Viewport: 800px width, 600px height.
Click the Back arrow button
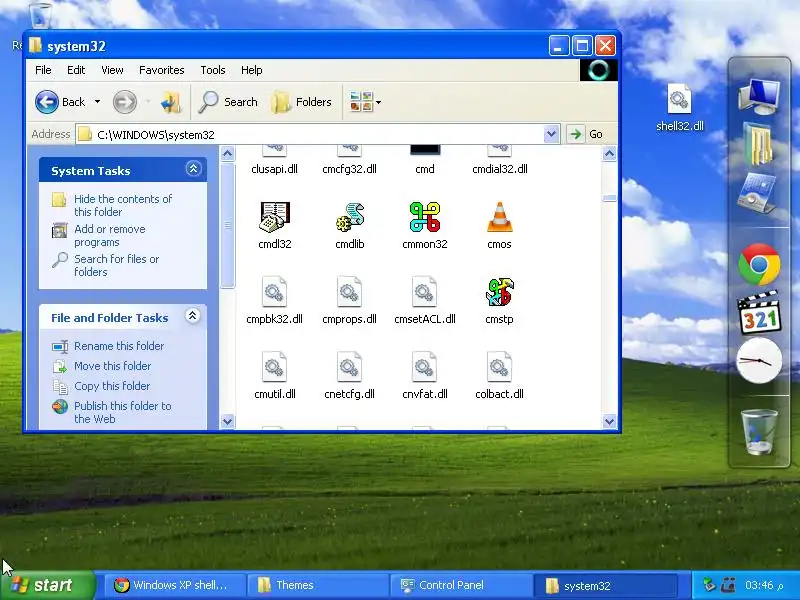pos(46,102)
